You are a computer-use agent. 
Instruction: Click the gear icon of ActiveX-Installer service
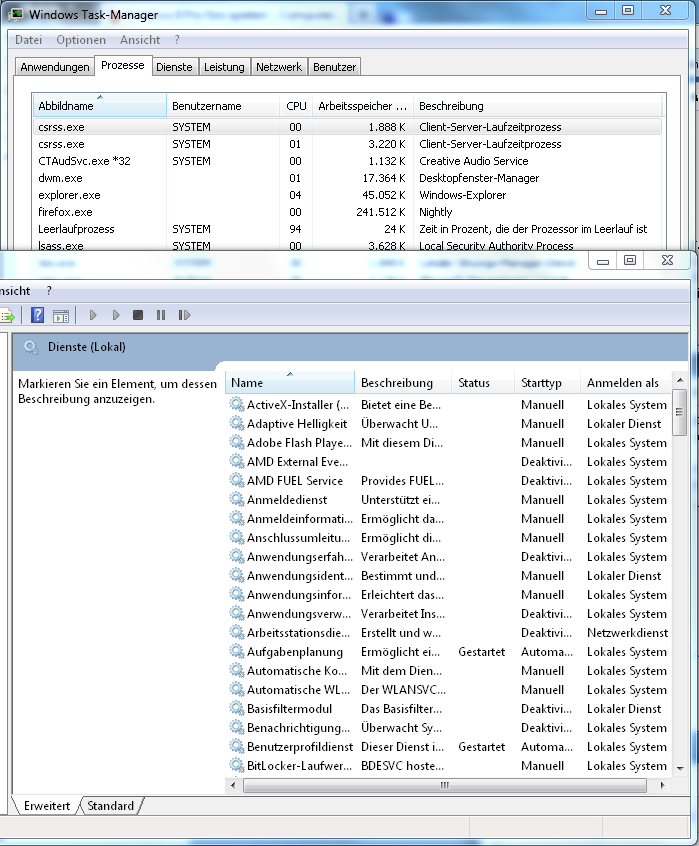pyautogui.click(x=236, y=404)
